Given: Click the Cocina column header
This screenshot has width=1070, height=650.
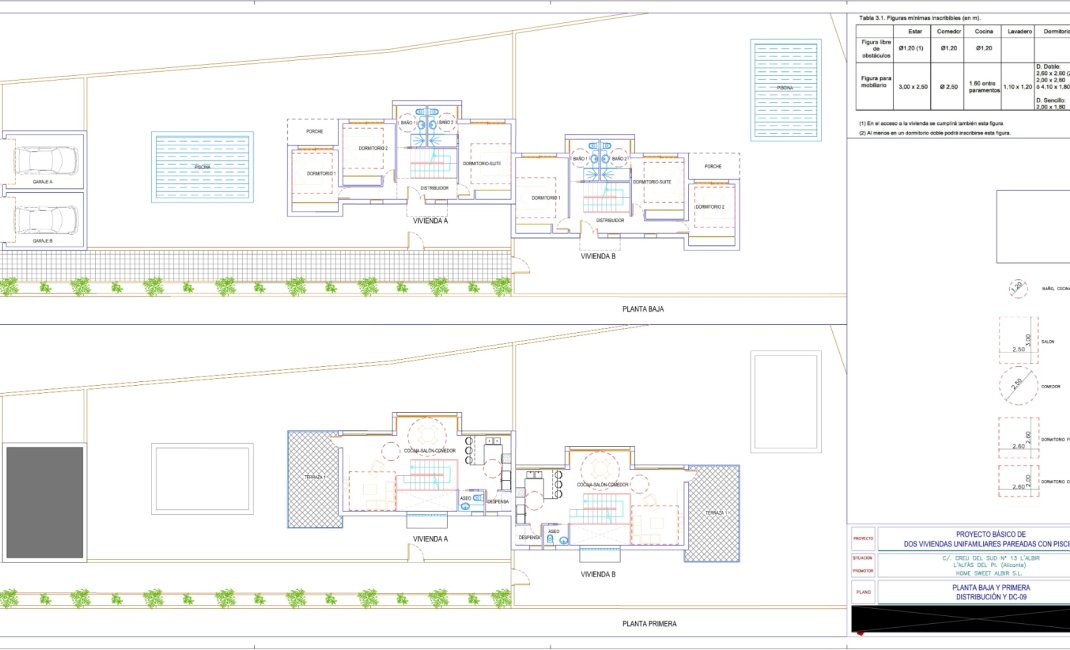Looking at the screenshot, I should click(x=983, y=31).
